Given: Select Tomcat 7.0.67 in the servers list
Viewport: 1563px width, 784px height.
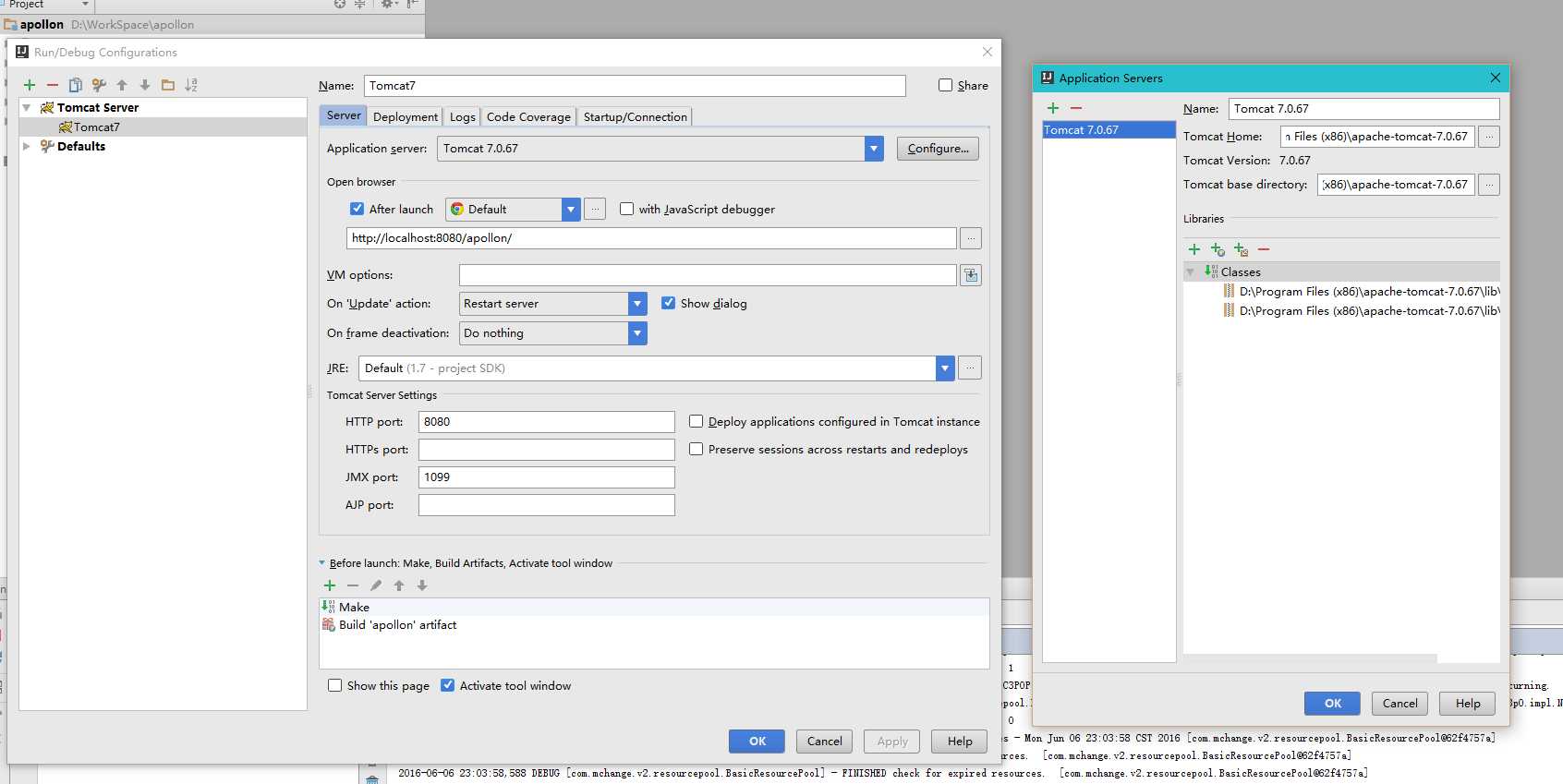Looking at the screenshot, I should click(x=1109, y=130).
